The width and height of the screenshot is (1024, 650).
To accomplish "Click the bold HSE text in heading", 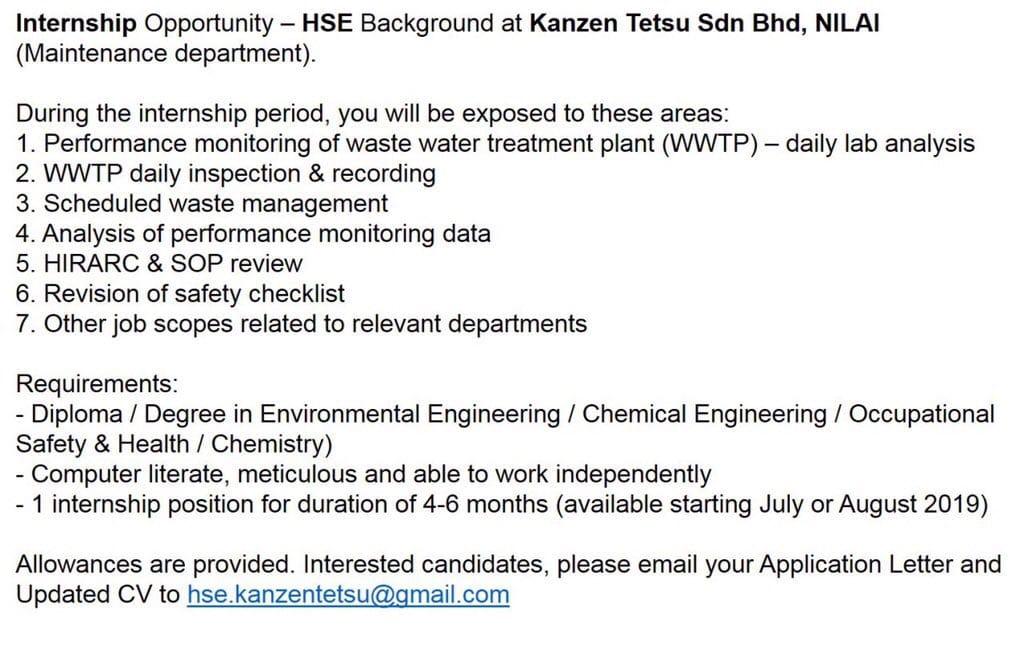I will point(327,24).
